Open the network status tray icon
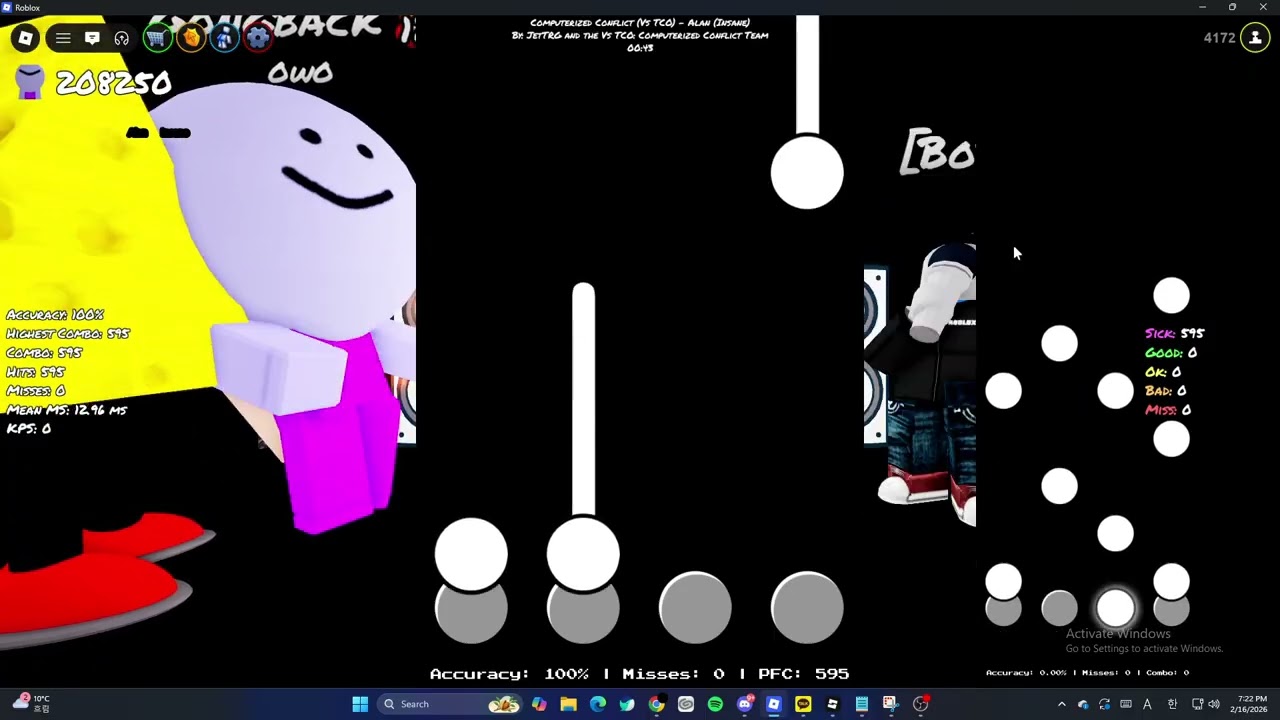1280x720 pixels. (x=1199, y=704)
